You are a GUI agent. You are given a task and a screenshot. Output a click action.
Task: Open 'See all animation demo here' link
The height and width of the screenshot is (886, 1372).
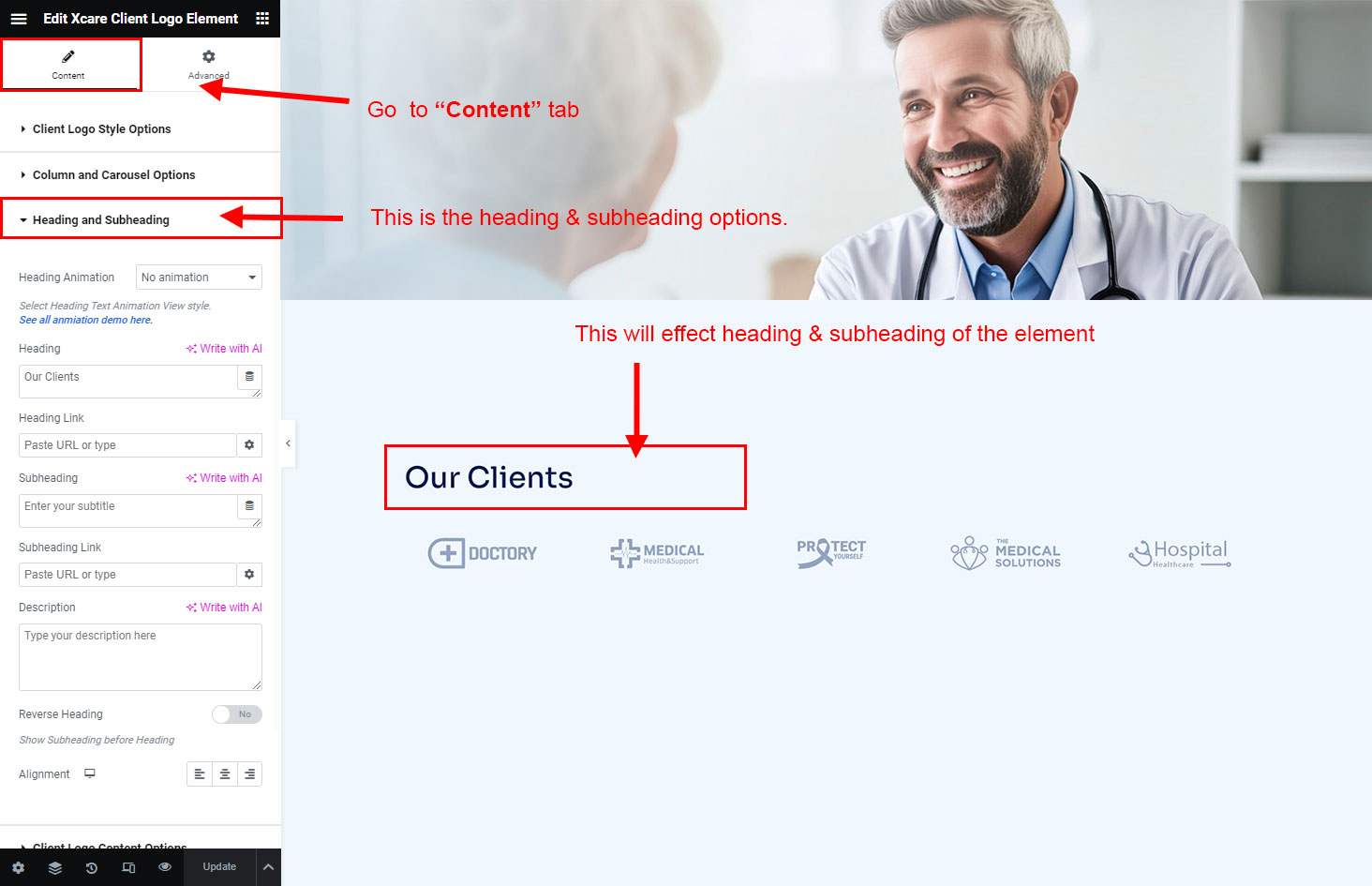(x=86, y=321)
